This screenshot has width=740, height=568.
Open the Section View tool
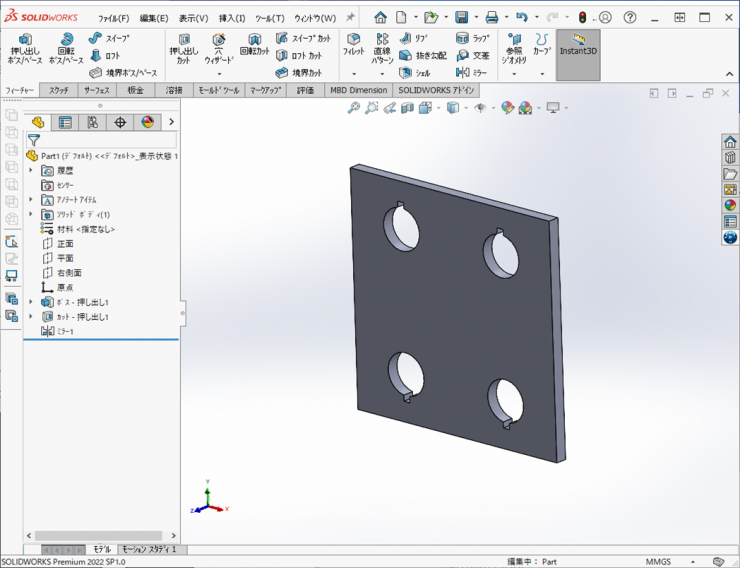407,108
